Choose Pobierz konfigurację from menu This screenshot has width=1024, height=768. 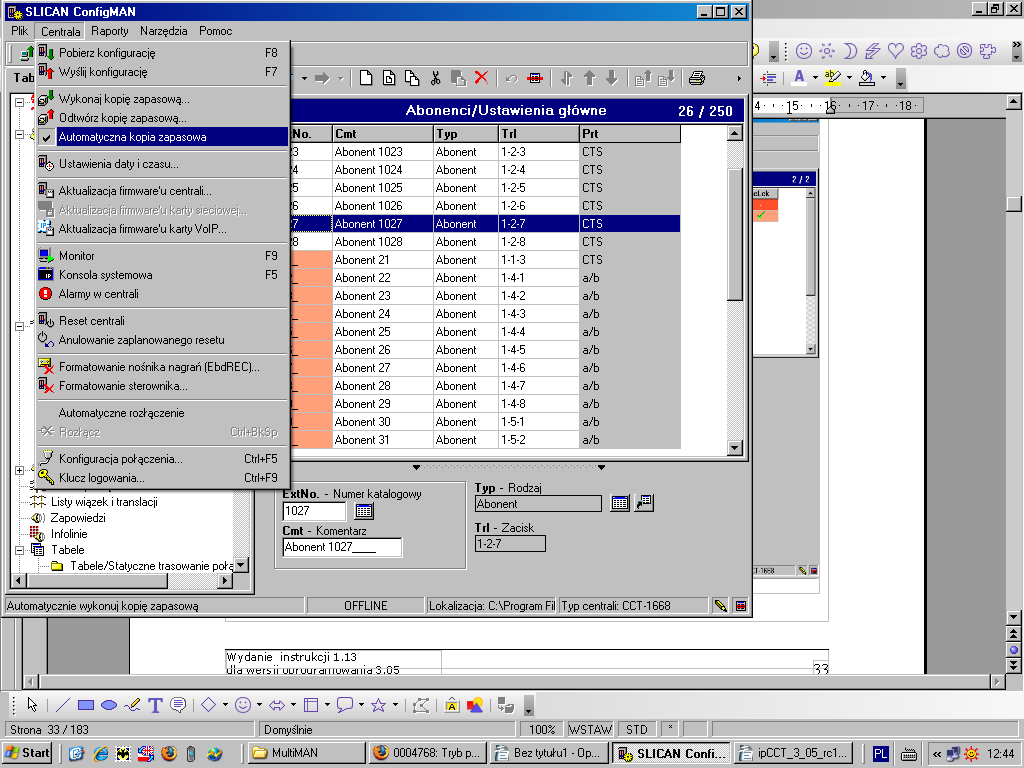click(163, 53)
